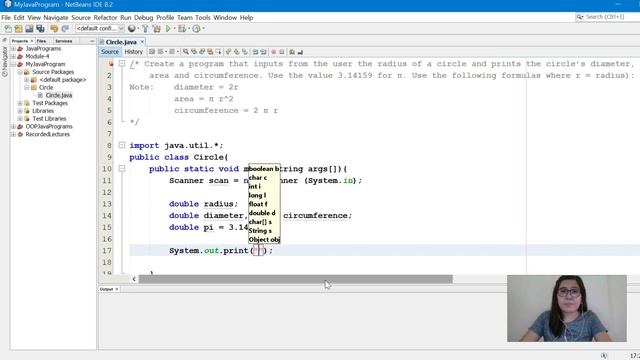Expand the JavaPrograms project node

13,49
